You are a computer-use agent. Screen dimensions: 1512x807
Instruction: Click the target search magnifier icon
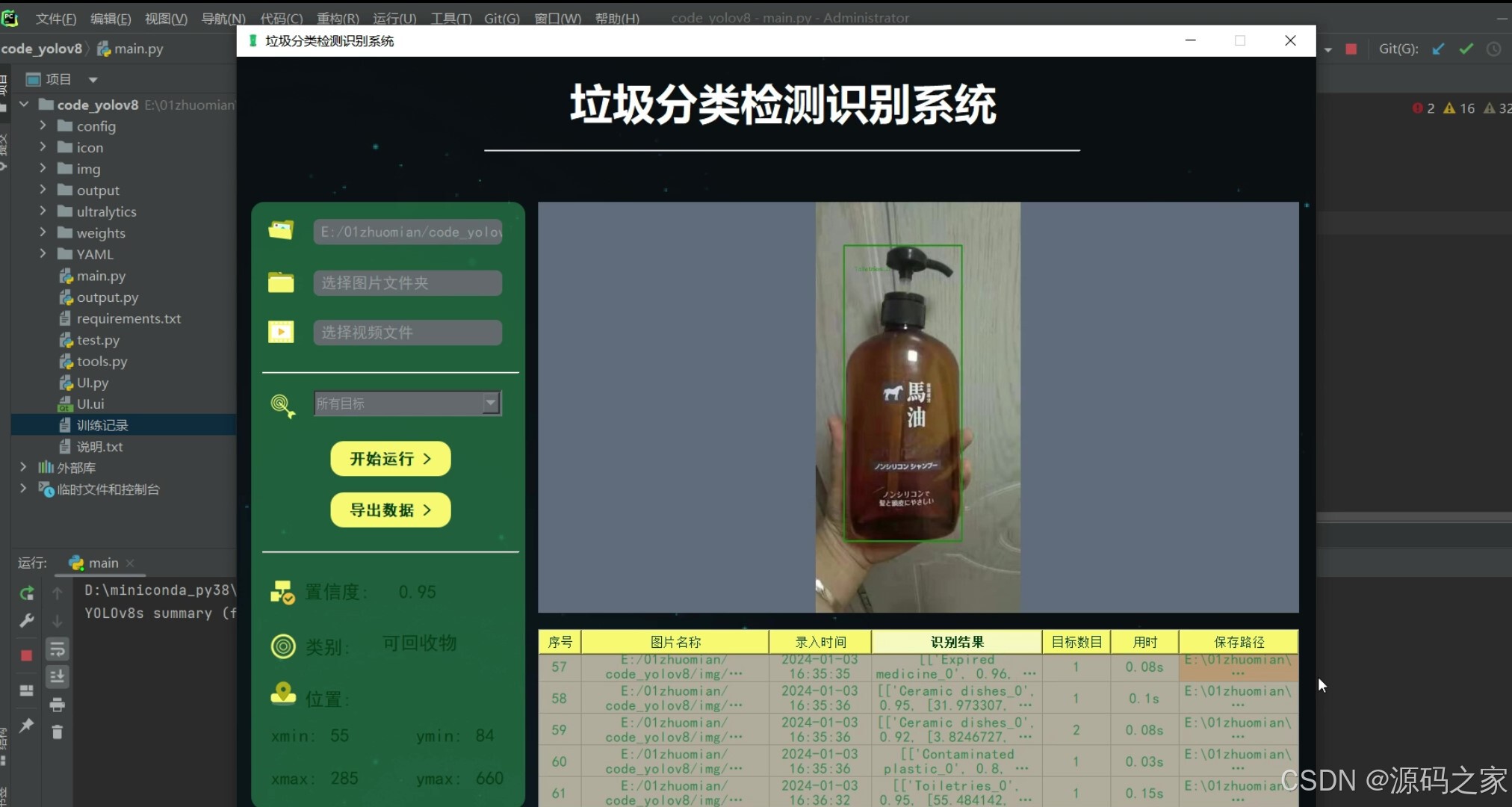tap(282, 406)
